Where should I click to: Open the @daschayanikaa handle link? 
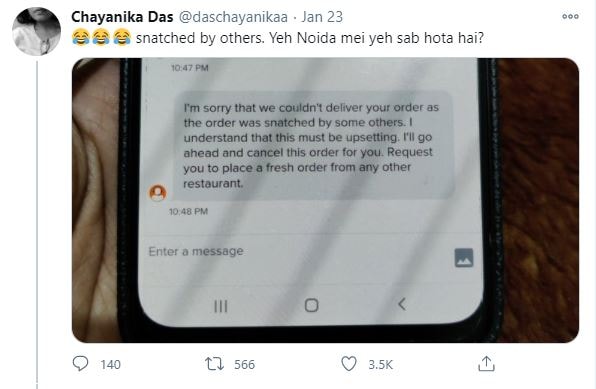[233, 17]
